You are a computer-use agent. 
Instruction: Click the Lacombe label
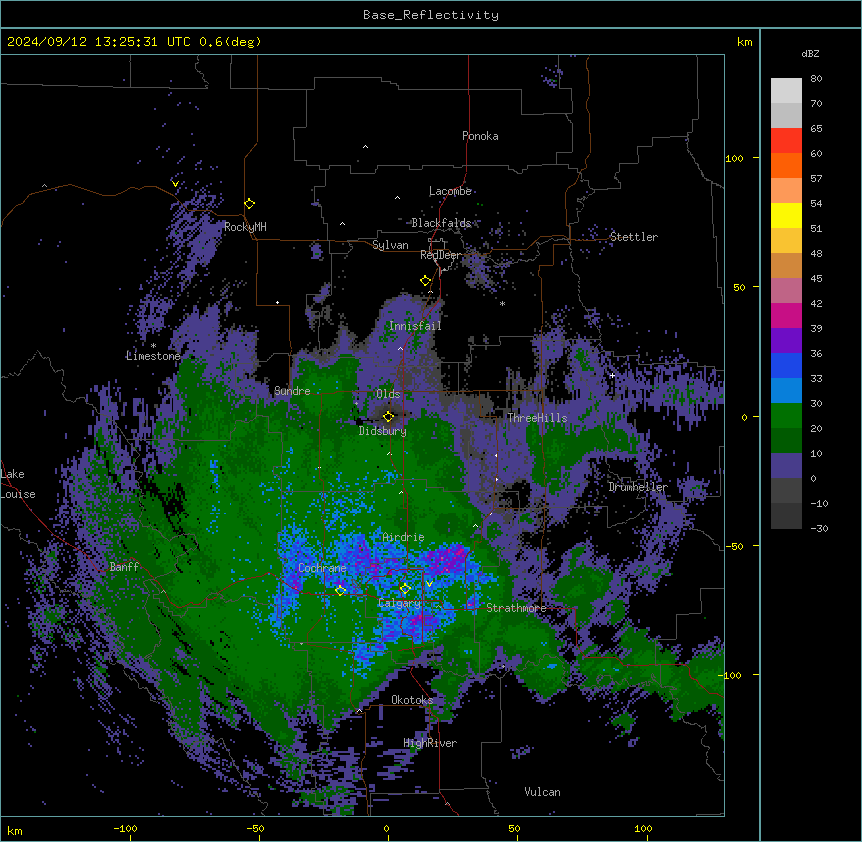pyautogui.click(x=450, y=191)
